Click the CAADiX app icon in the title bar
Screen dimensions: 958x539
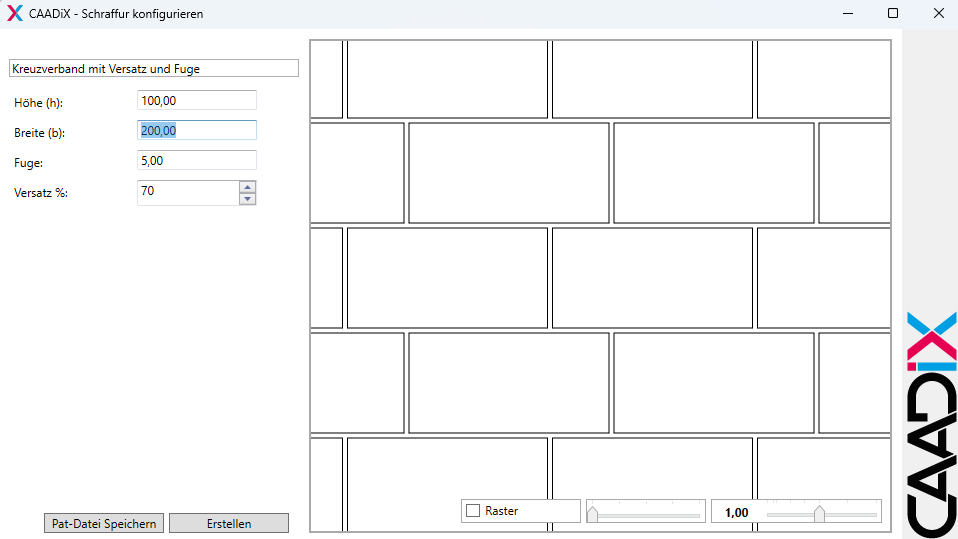(x=15, y=13)
